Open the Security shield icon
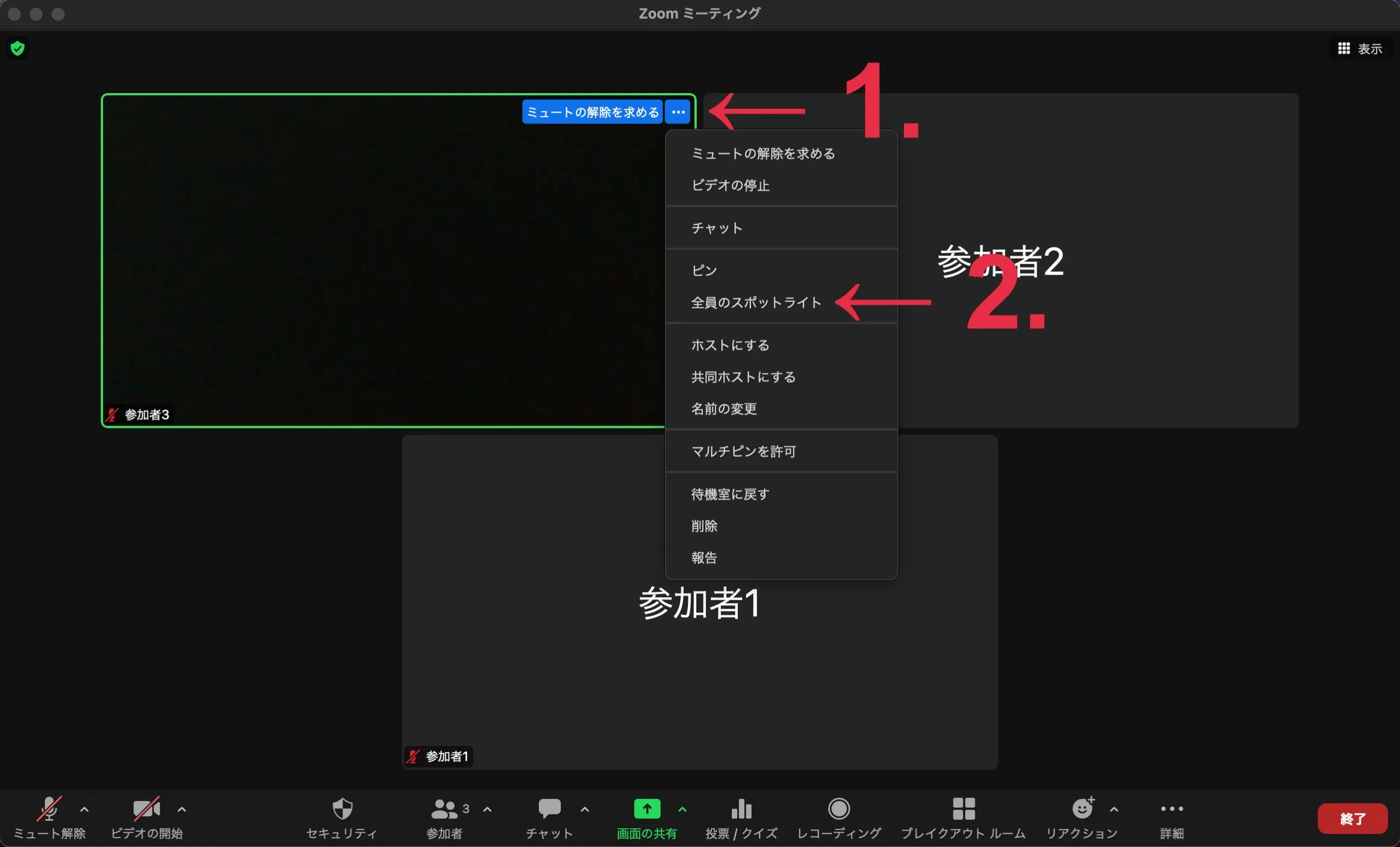The image size is (1400, 847). point(342,809)
